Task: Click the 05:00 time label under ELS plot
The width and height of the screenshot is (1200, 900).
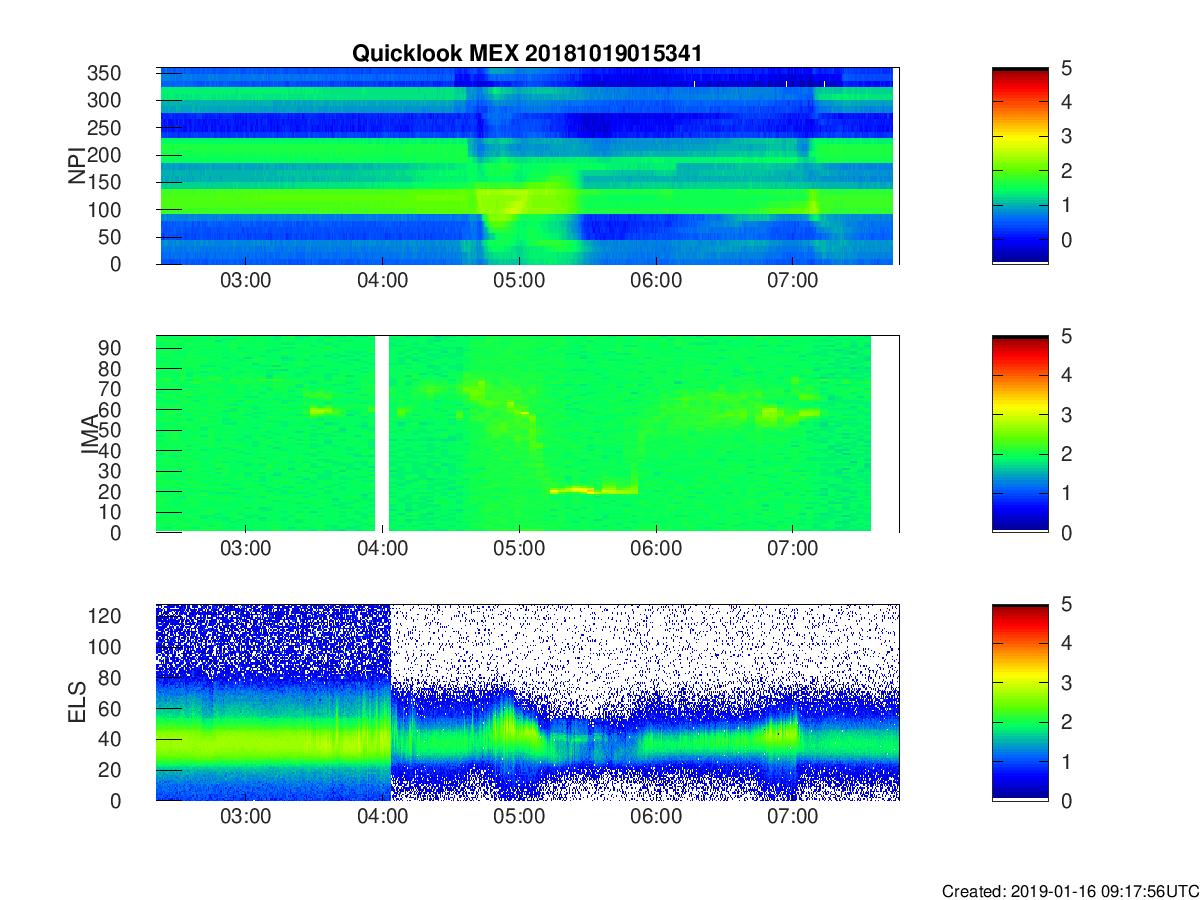Action: (519, 817)
